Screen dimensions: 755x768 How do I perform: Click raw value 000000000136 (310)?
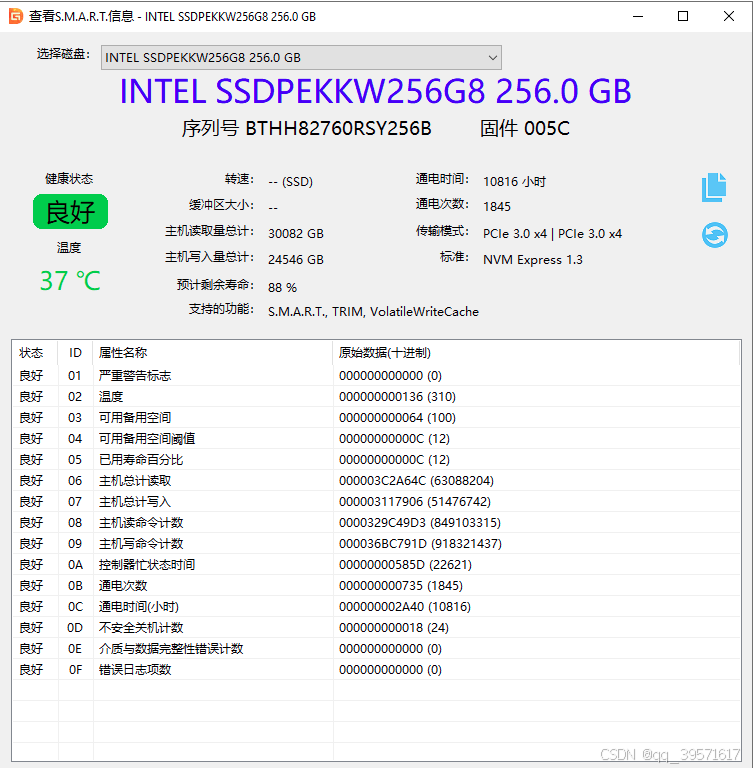397,397
